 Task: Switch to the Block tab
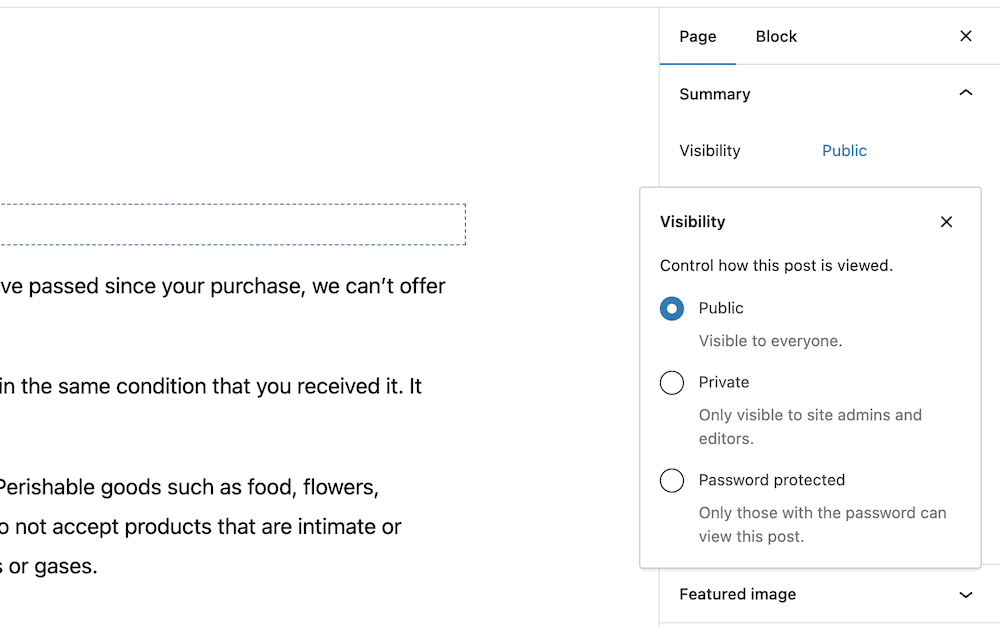[x=776, y=36]
